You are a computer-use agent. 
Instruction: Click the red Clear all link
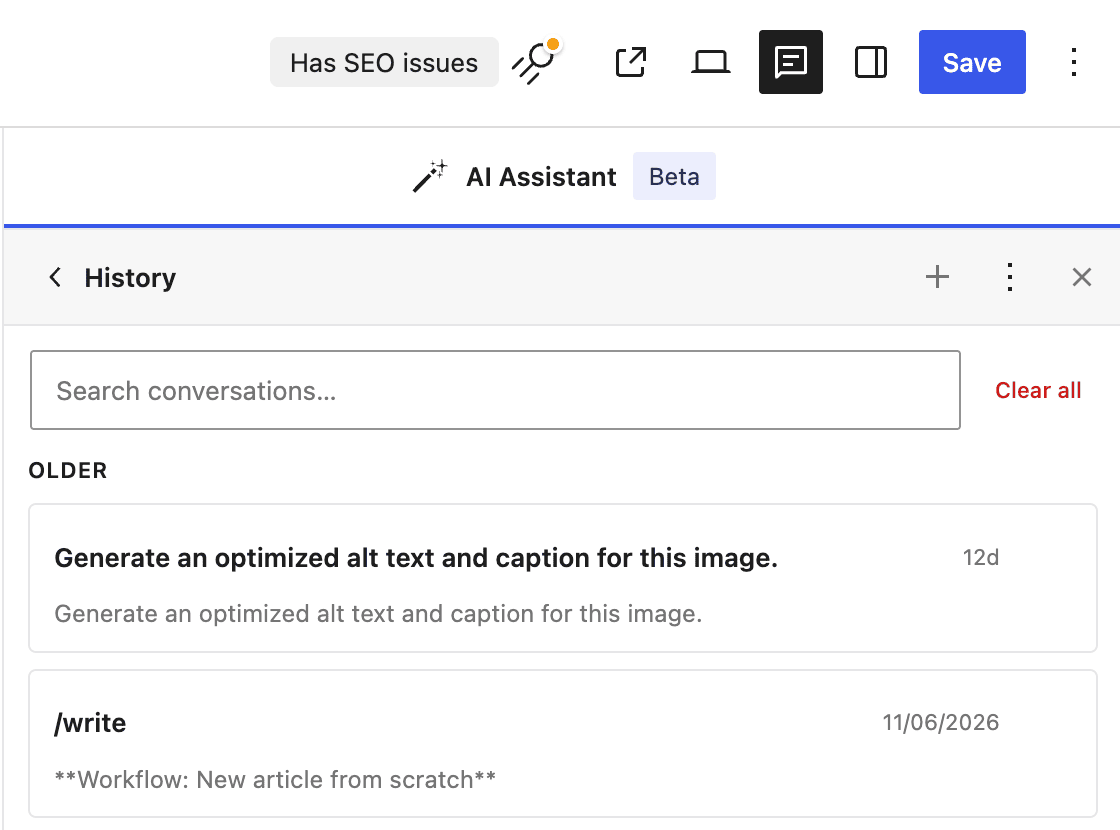(x=1038, y=391)
